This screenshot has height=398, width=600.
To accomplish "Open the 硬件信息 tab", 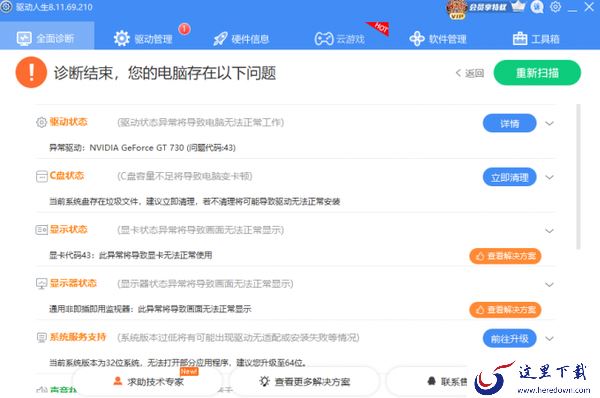I will click(x=241, y=38).
